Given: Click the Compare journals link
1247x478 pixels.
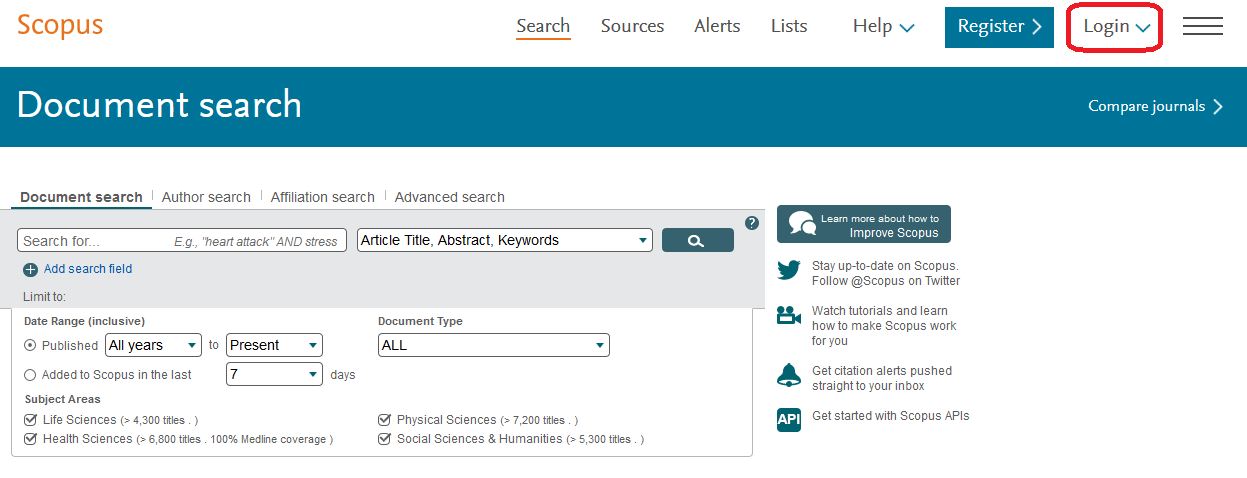Looking at the screenshot, I should pyautogui.click(x=1156, y=106).
